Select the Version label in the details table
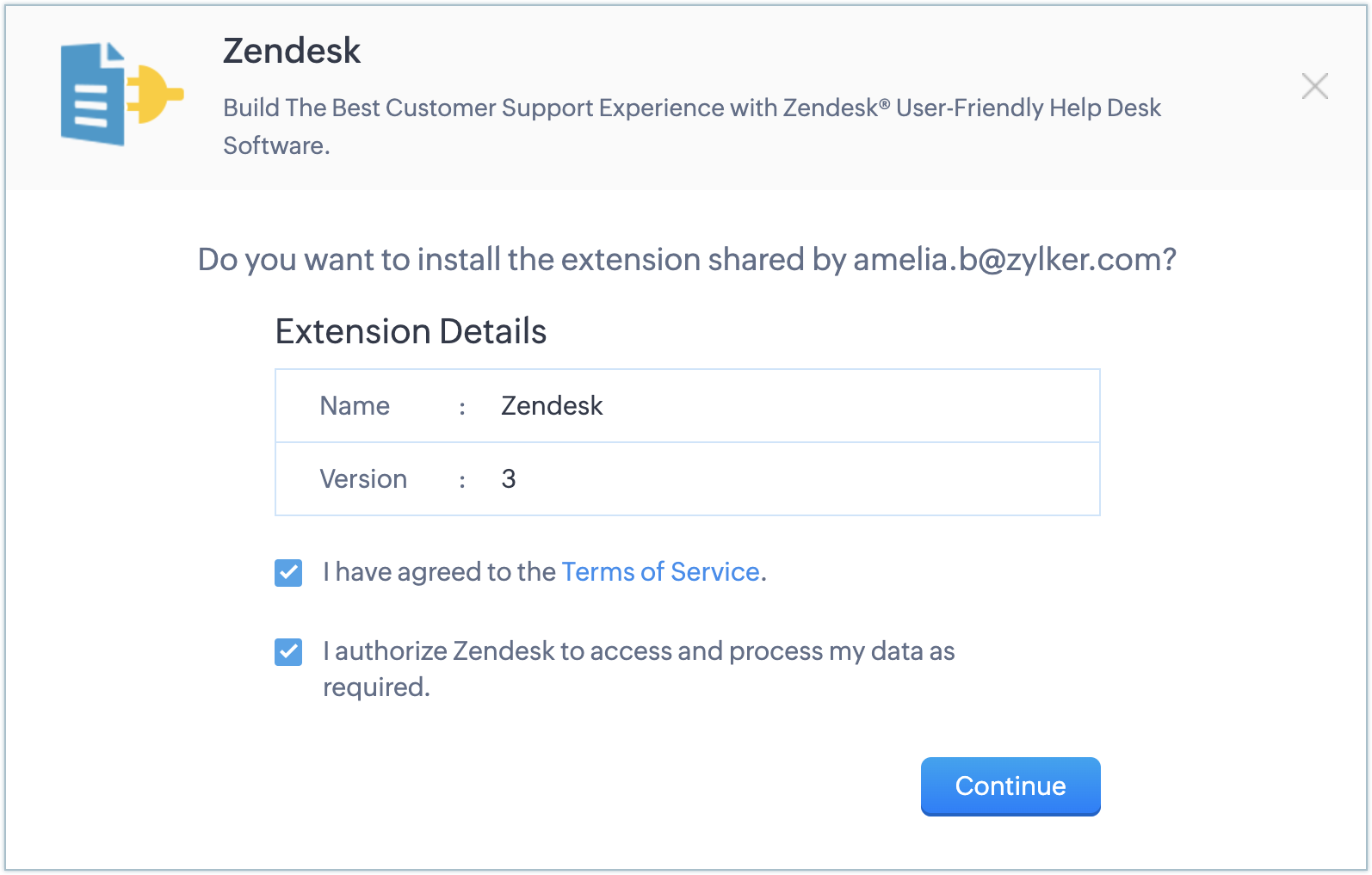Screen dimensions: 1372x875 [363, 479]
